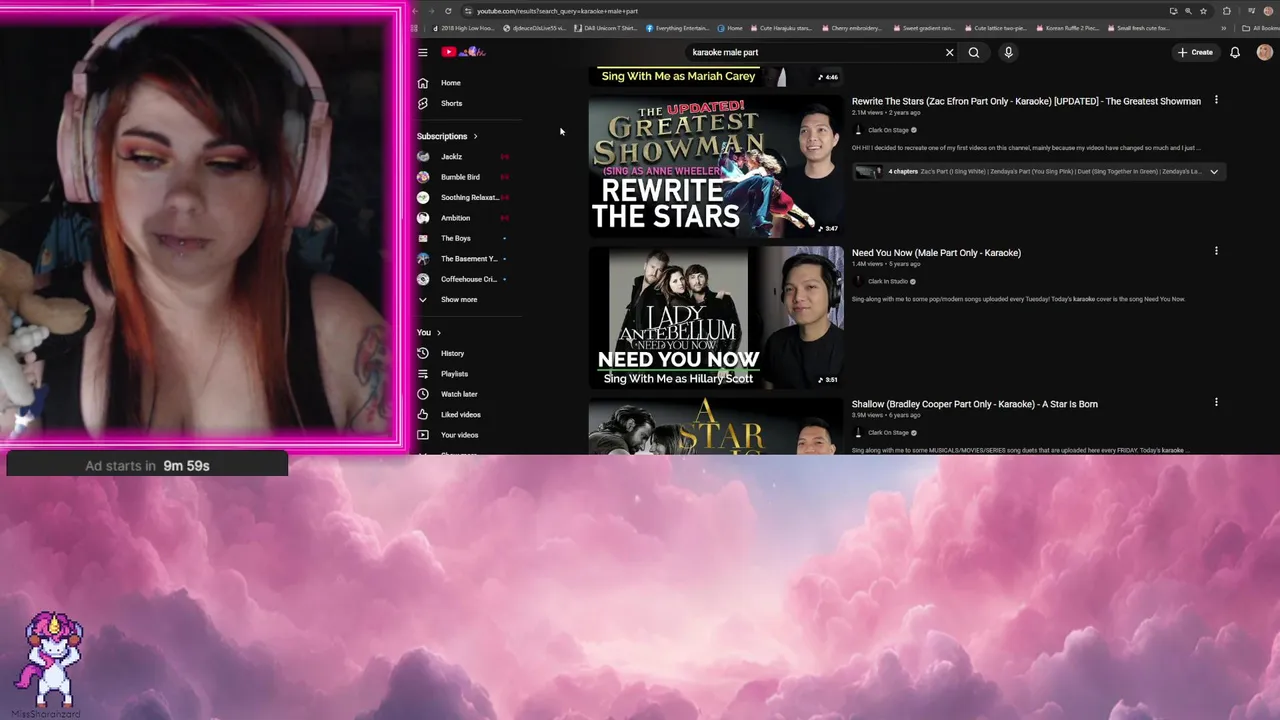Open the DAB Unicorn T Shirt bookmark
This screenshot has width=1280, height=720.
(606, 28)
